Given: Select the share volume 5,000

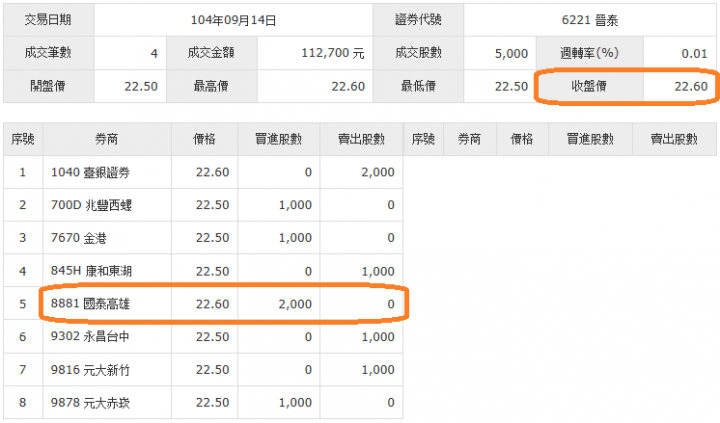Looking at the screenshot, I should pyautogui.click(x=512, y=54).
